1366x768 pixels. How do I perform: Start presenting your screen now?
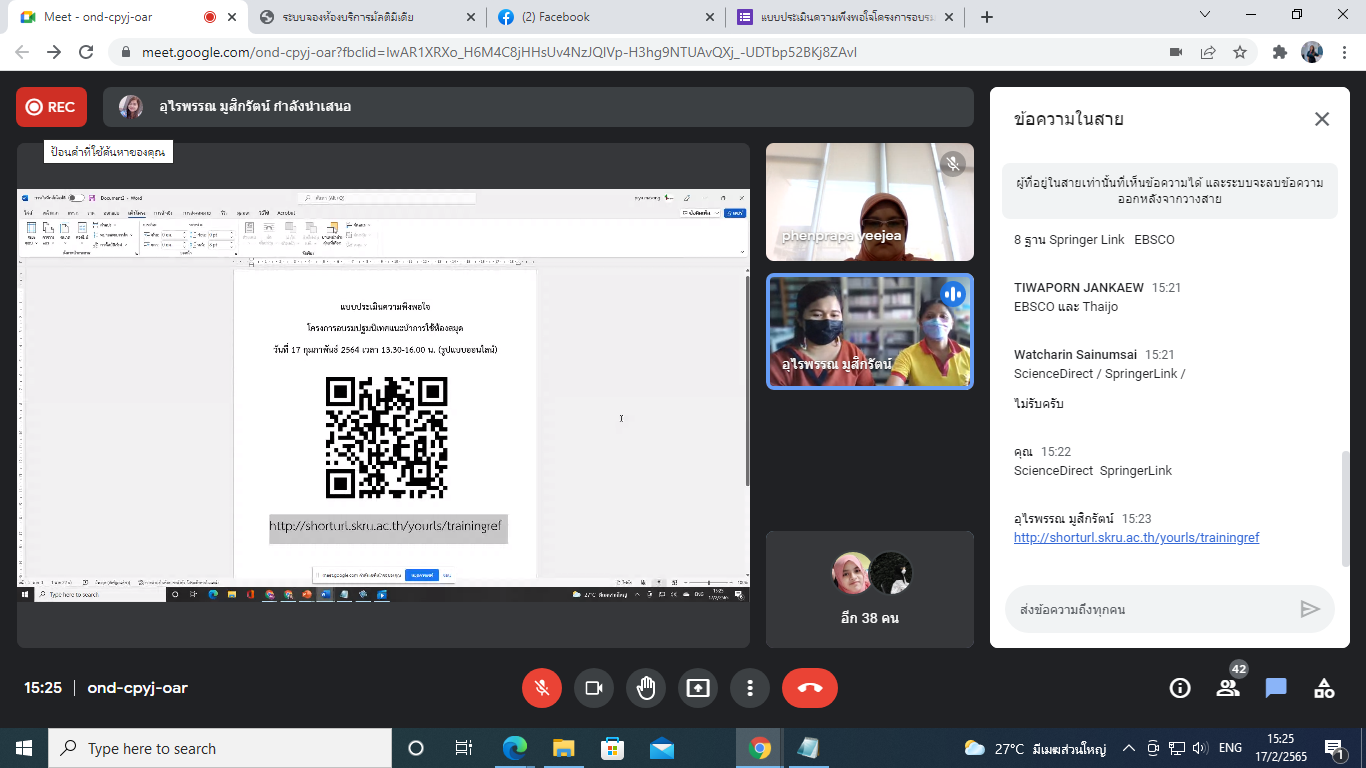click(698, 688)
